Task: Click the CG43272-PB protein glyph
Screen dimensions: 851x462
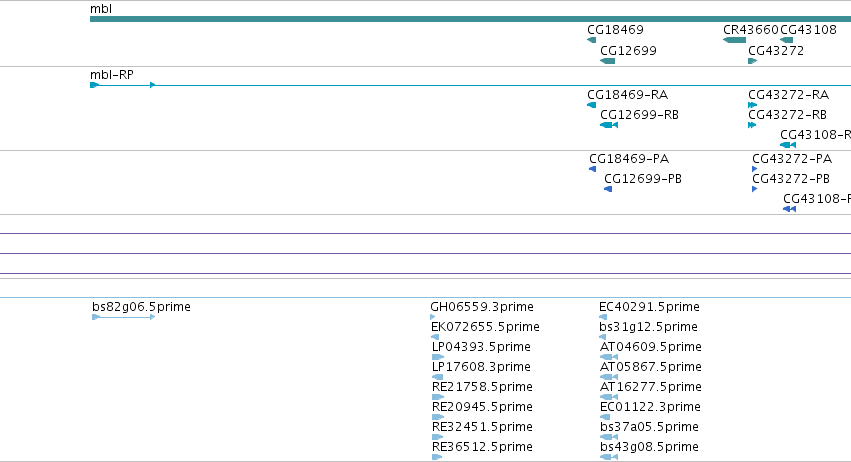Action: tap(754, 189)
